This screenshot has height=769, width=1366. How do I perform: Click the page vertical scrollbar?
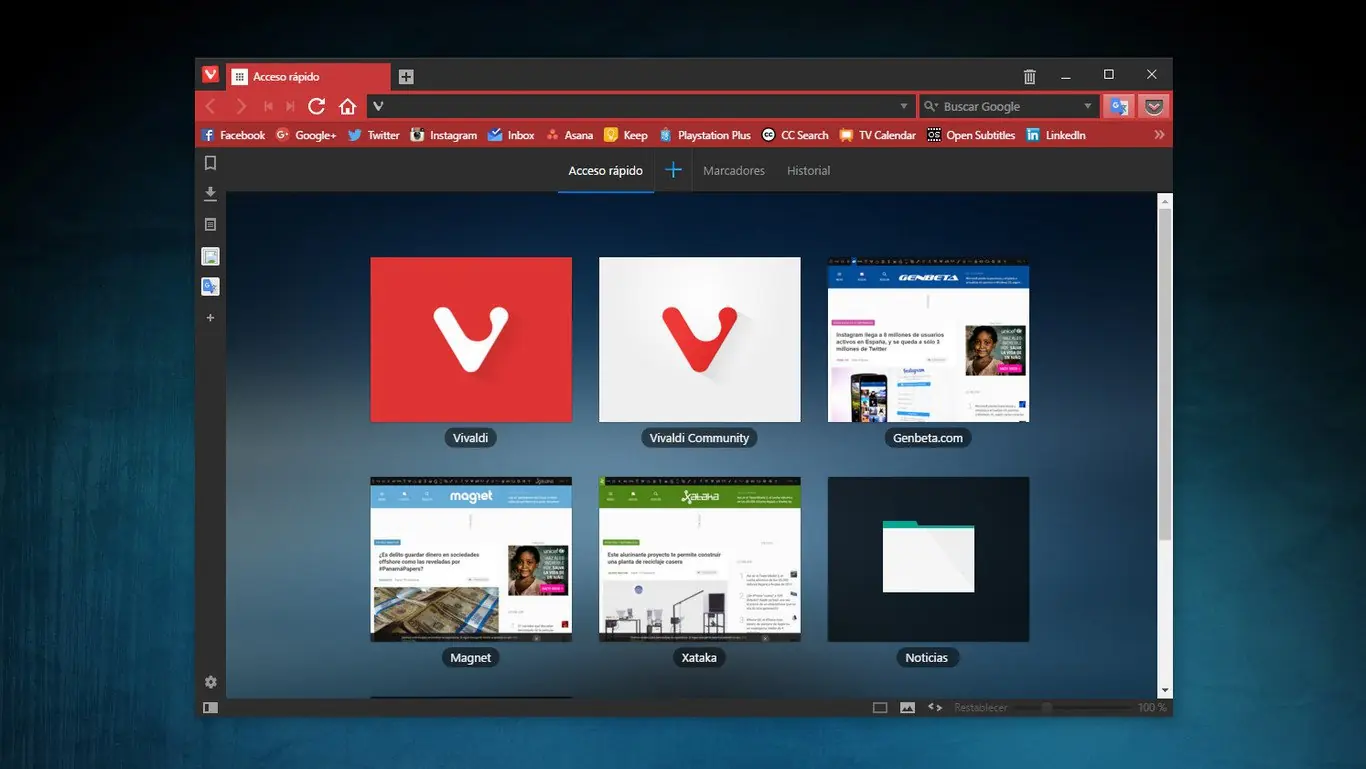(x=1164, y=375)
